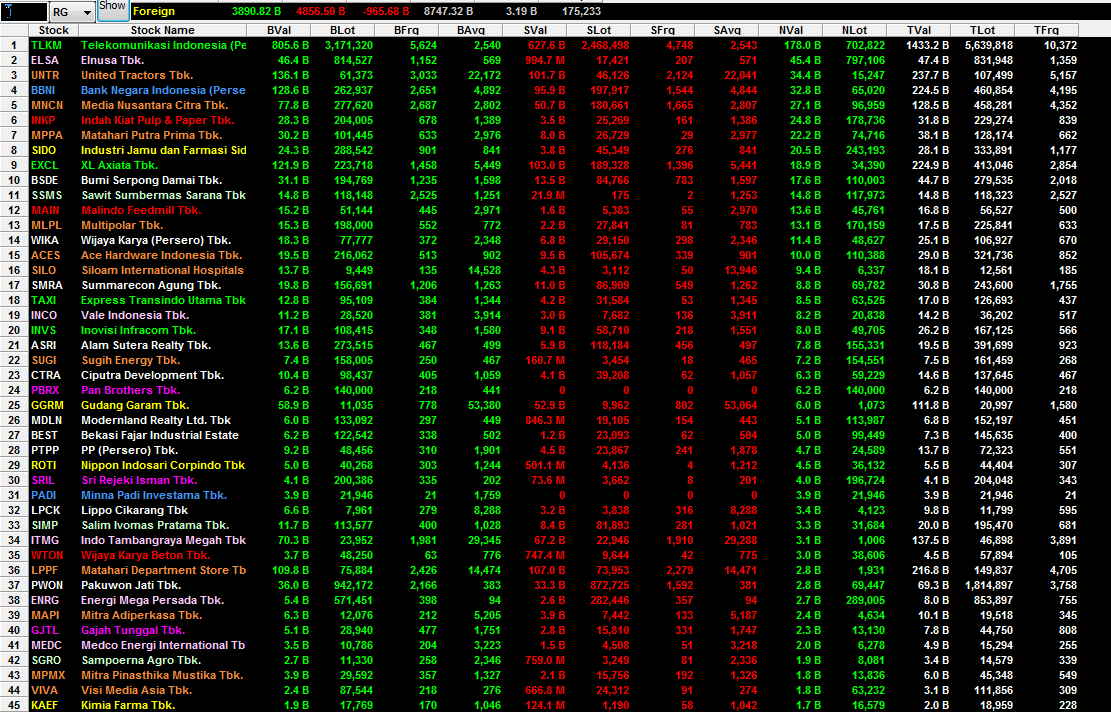The image size is (1111, 712).
Task: Click row number 45
Action: pos(14,705)
